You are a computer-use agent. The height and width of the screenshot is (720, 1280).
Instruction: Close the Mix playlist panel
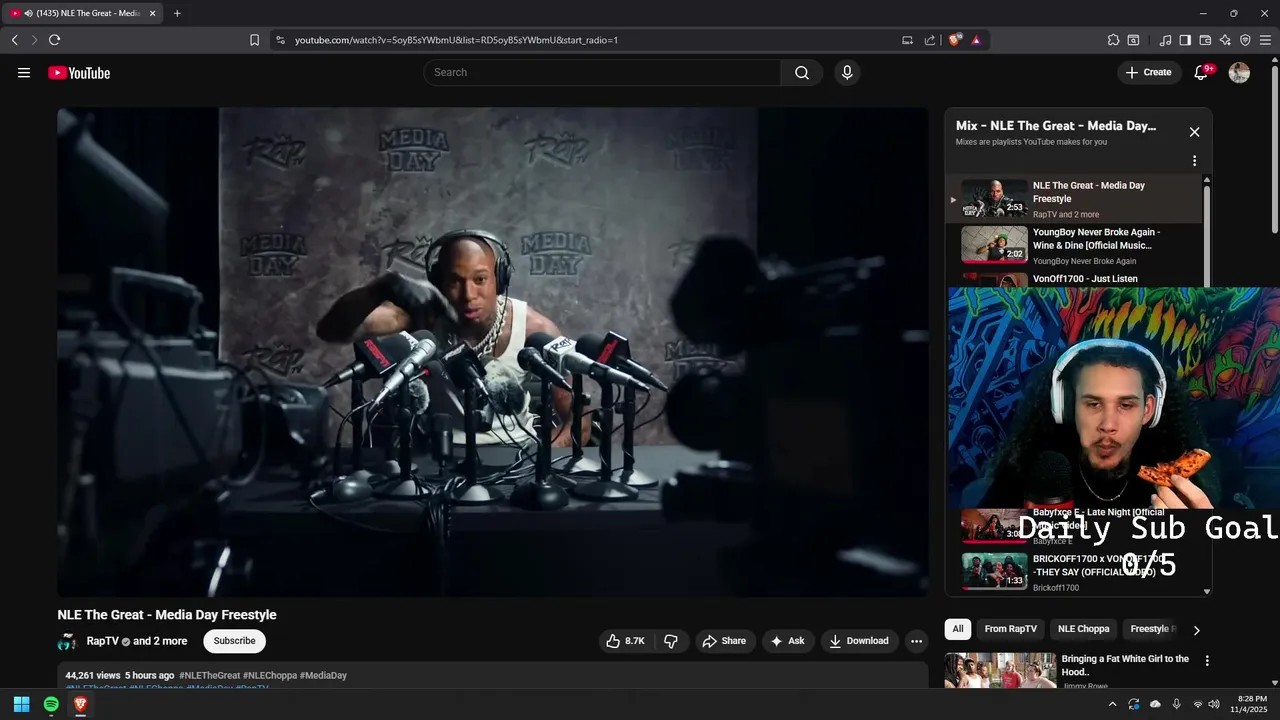click(x=1194, y=132)
